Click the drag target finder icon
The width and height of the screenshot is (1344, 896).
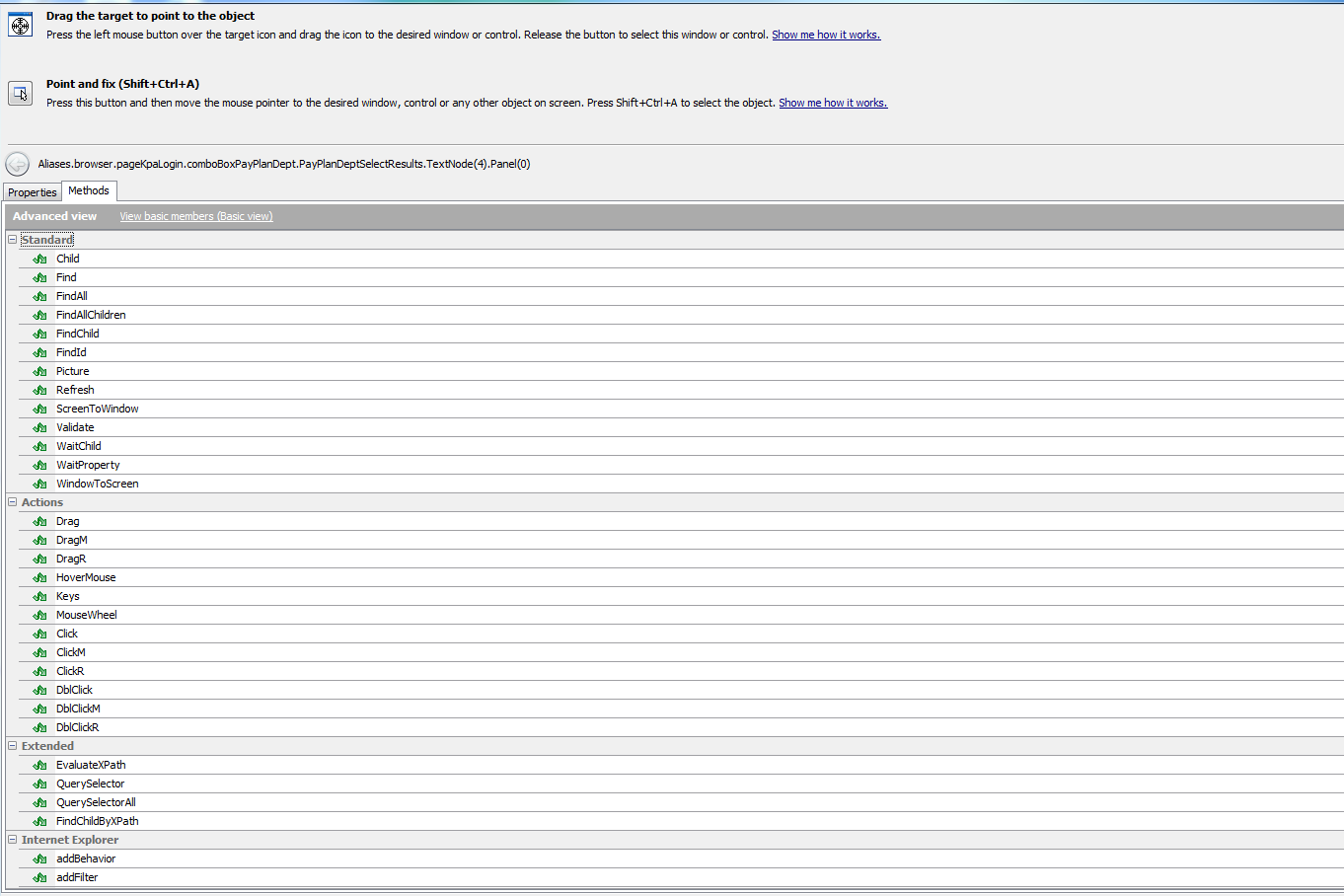[x=21, y=26]
